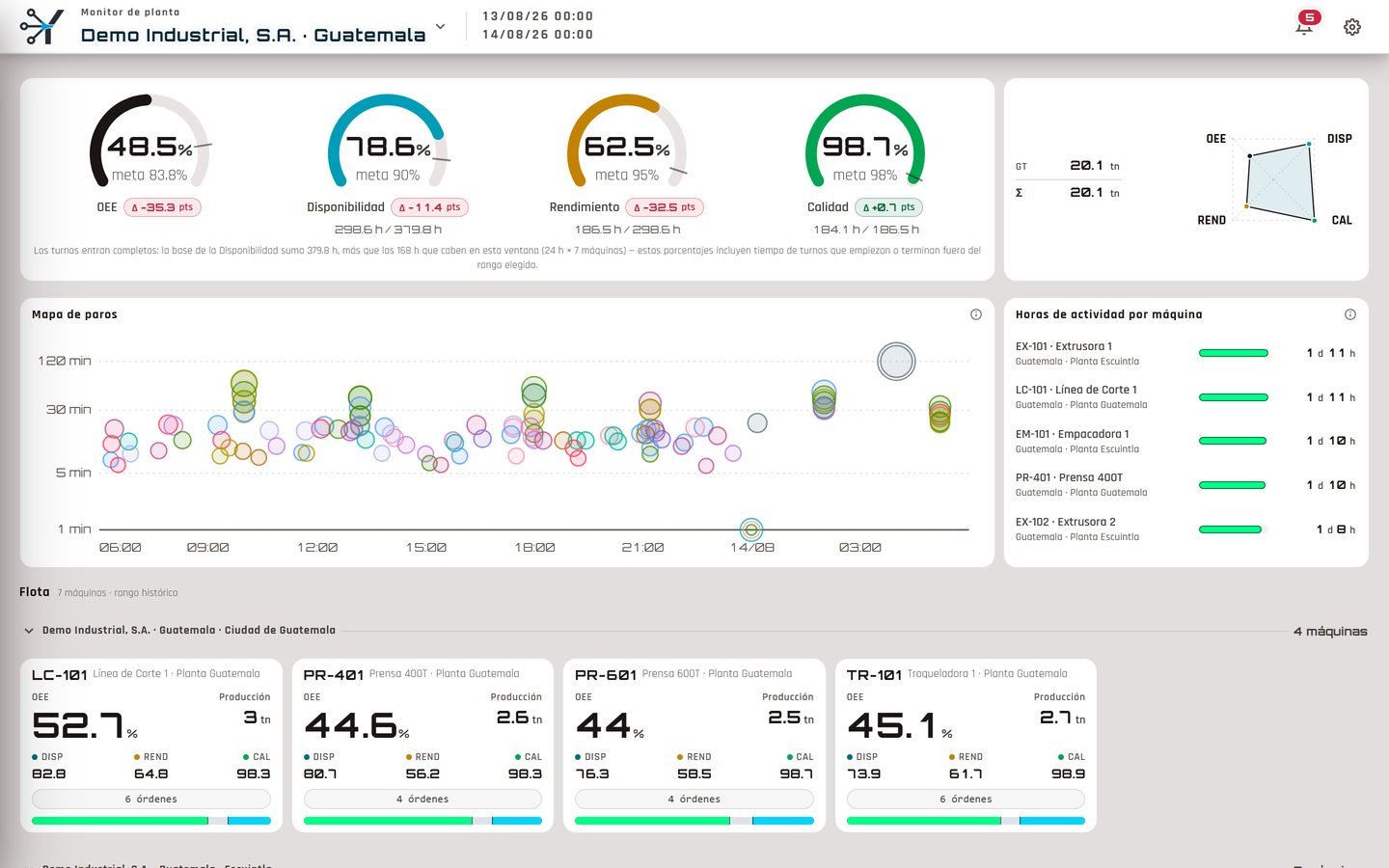Click the Disponibilidad delta badge -11.4 pts
Viewport: 1389px width, 868px height.
(x=429, y=207)
